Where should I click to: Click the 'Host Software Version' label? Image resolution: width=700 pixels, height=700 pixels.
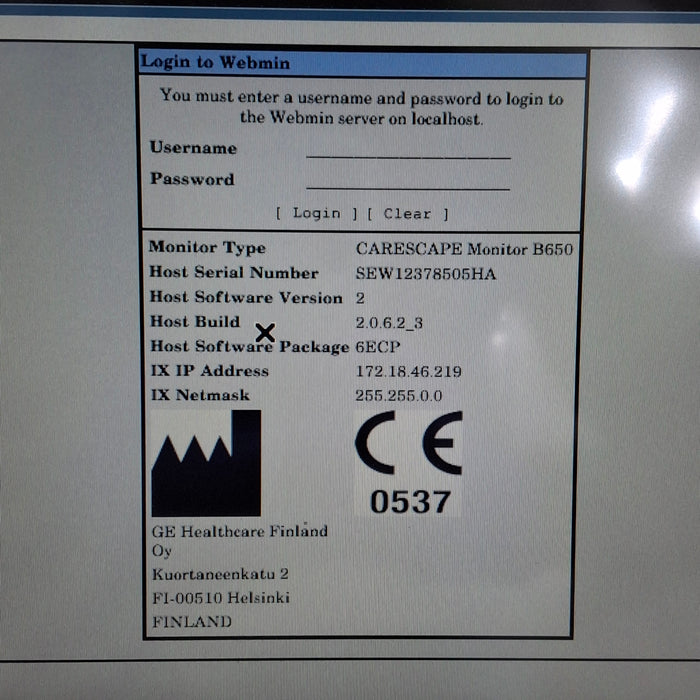pos(246,297)
